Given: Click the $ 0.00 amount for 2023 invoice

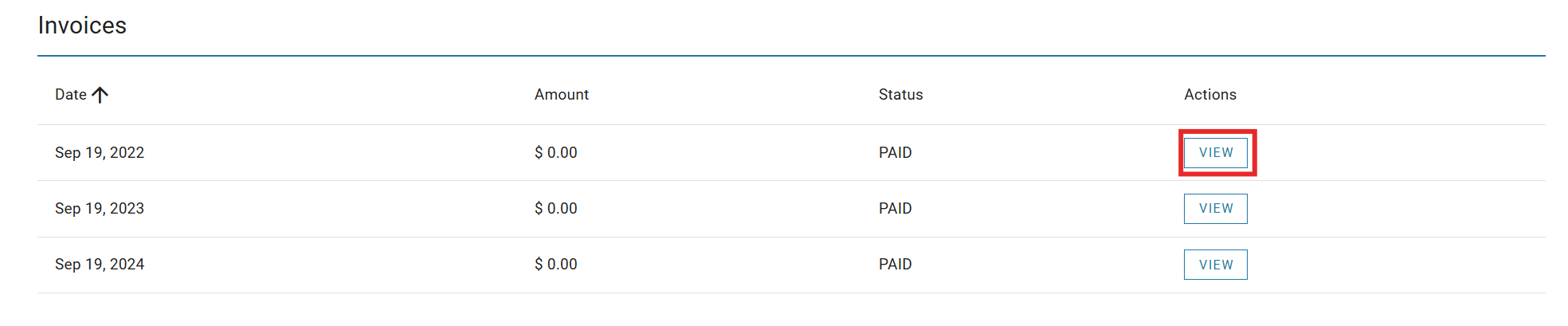Looking at the screenshot, I should tap(555, 209).
